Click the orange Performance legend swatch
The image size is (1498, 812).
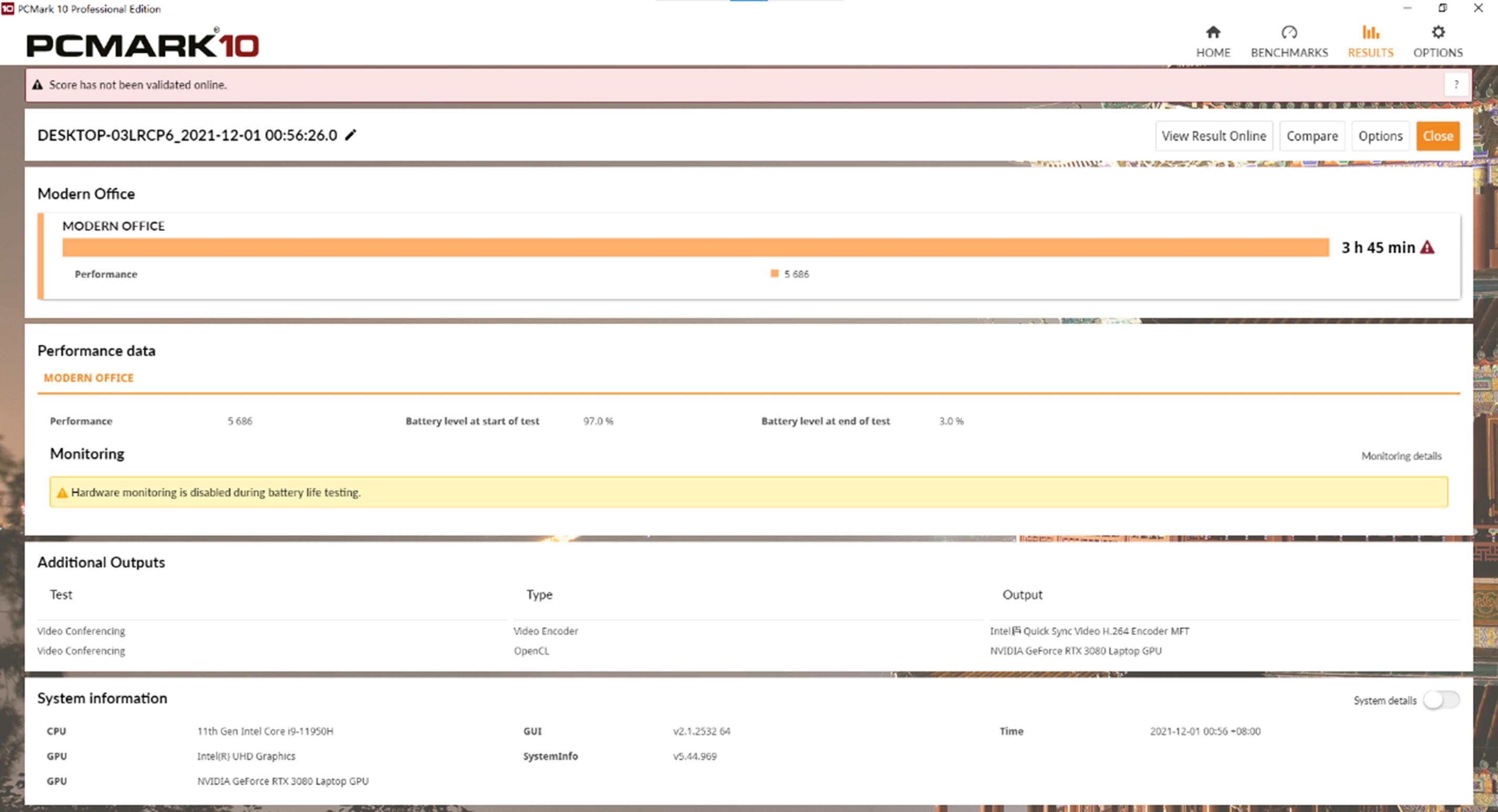pos(774,274)
